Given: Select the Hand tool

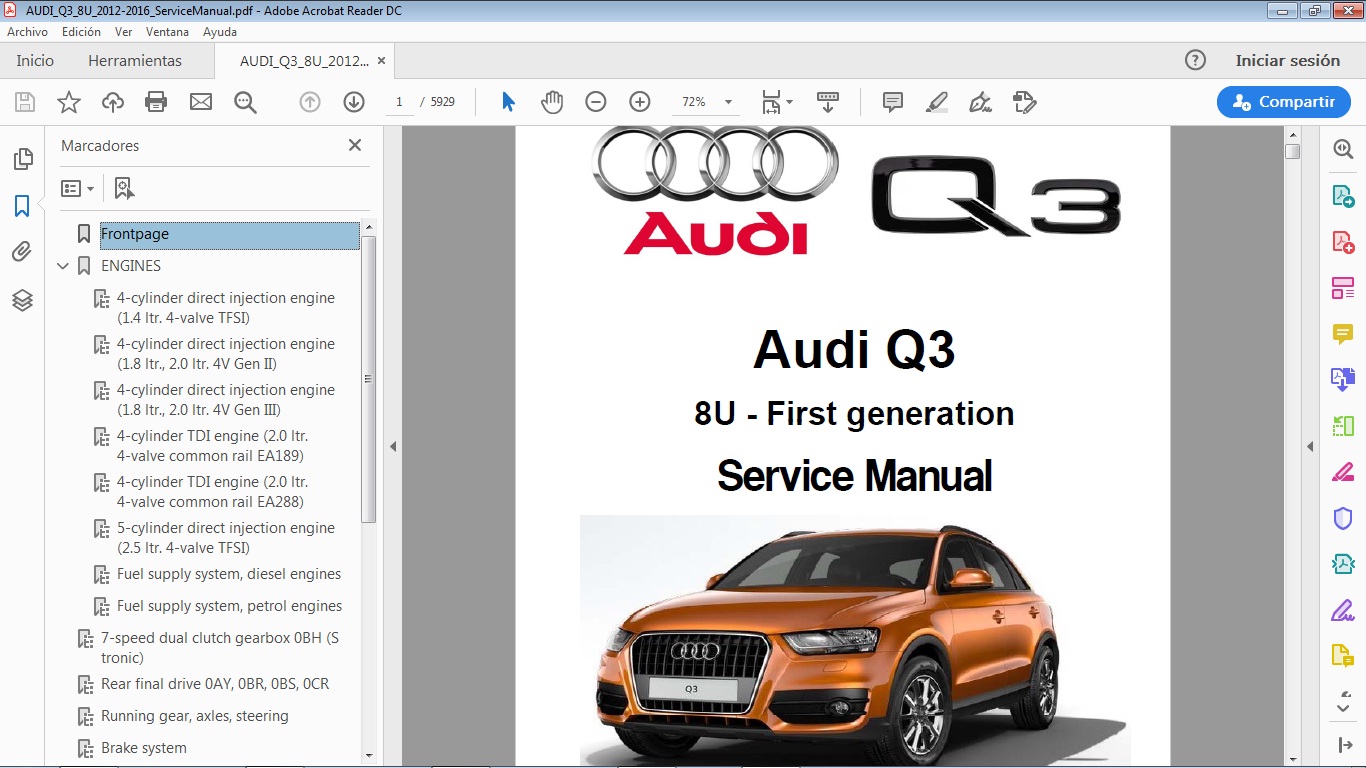Looking at the screenshot, I should pyautogui.click(x=552, y=101).
